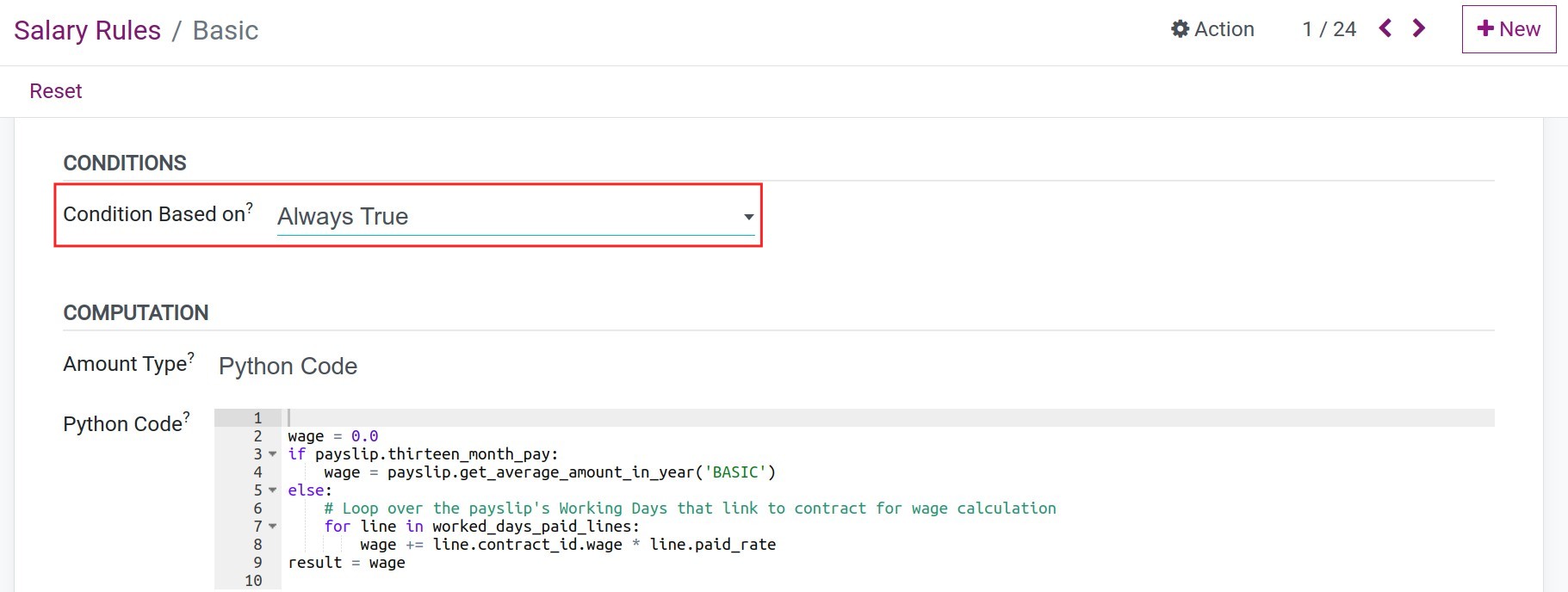
Task: Click the 1 / 24 pager counter
Action: 1329,29
